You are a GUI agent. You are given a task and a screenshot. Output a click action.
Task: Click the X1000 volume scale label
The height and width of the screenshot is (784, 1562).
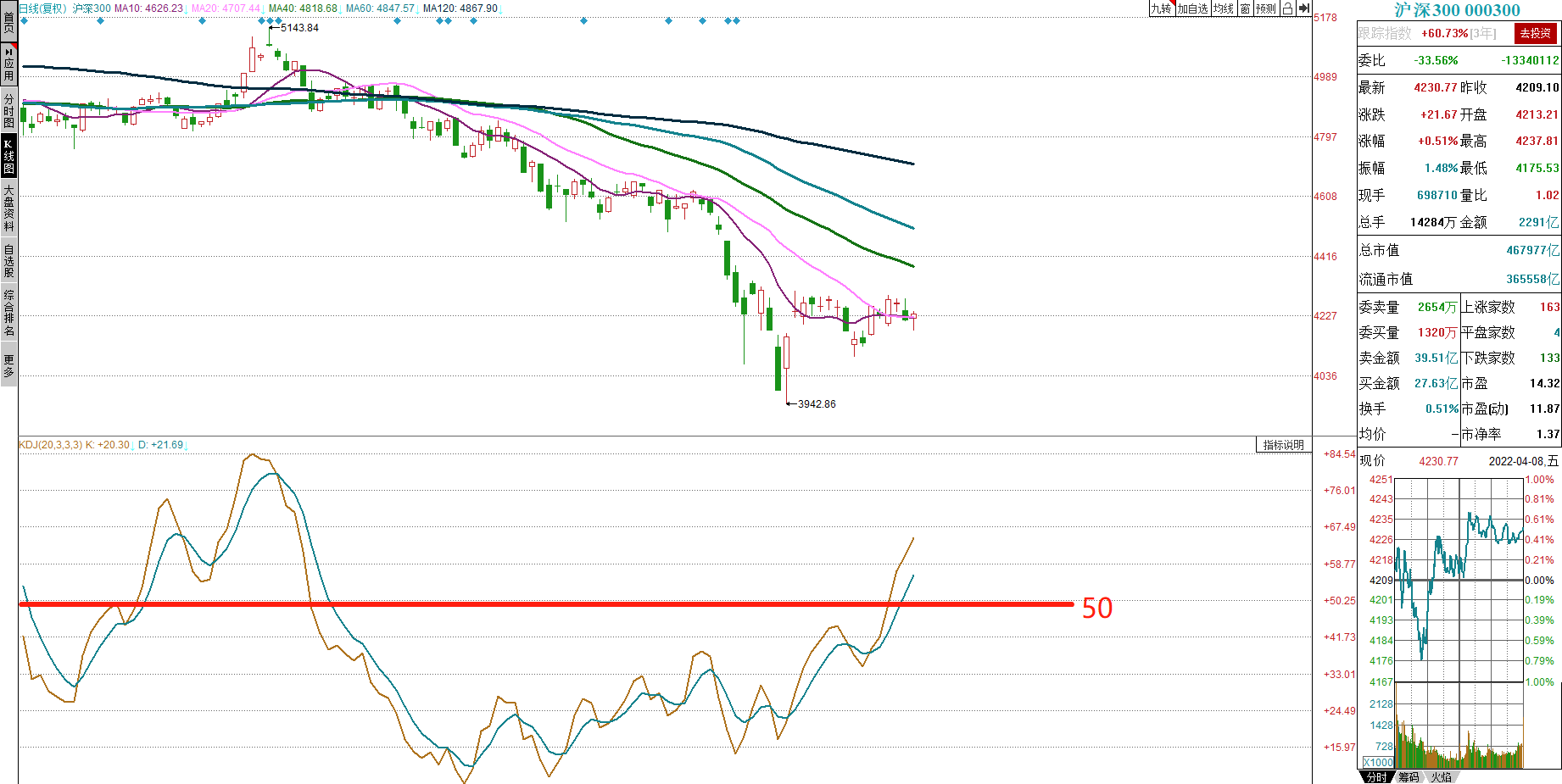pyautogui.click(x=1378, y=763)
